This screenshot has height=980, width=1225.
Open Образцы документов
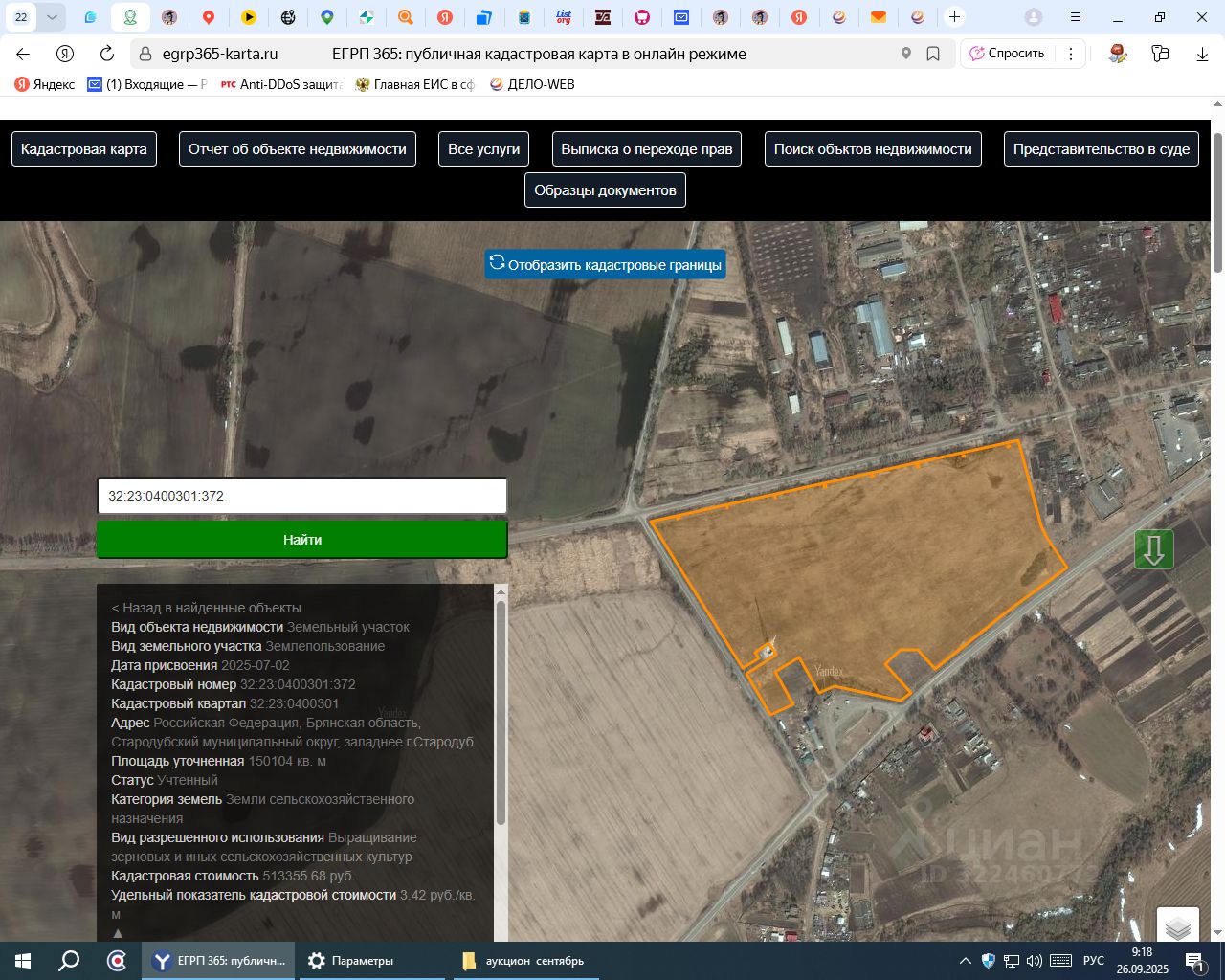(x=605, y=190)
